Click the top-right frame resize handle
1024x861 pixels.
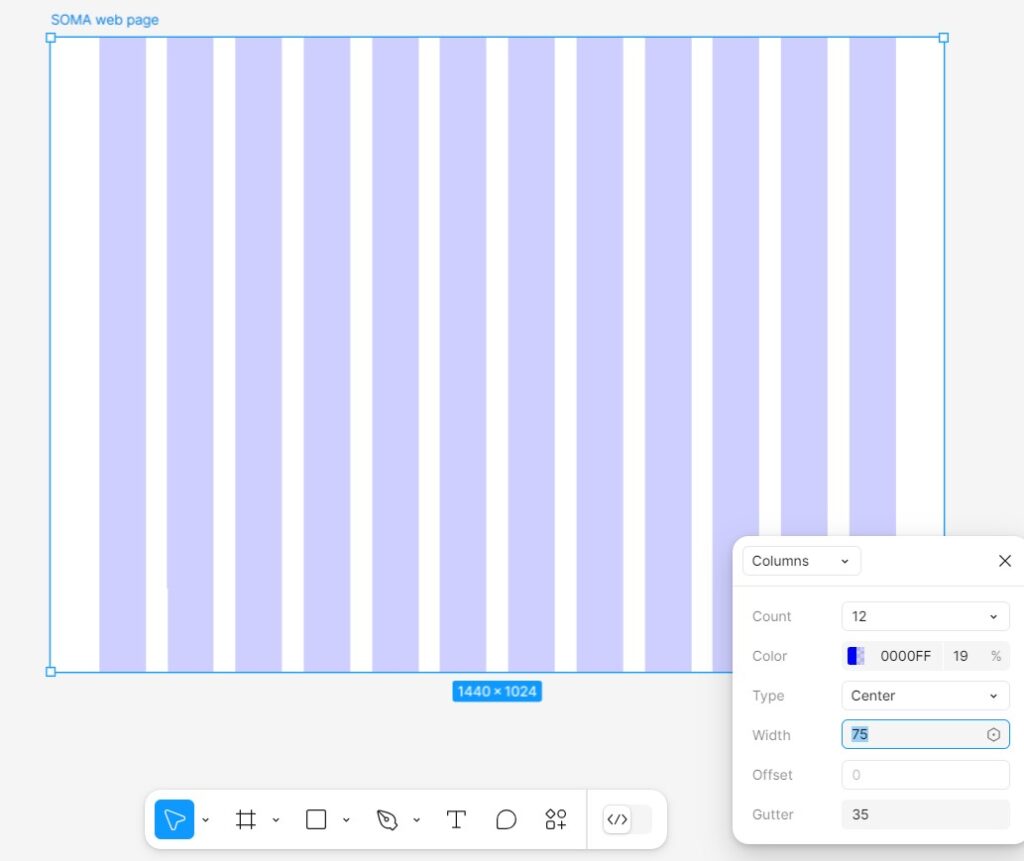click(944, 38)
